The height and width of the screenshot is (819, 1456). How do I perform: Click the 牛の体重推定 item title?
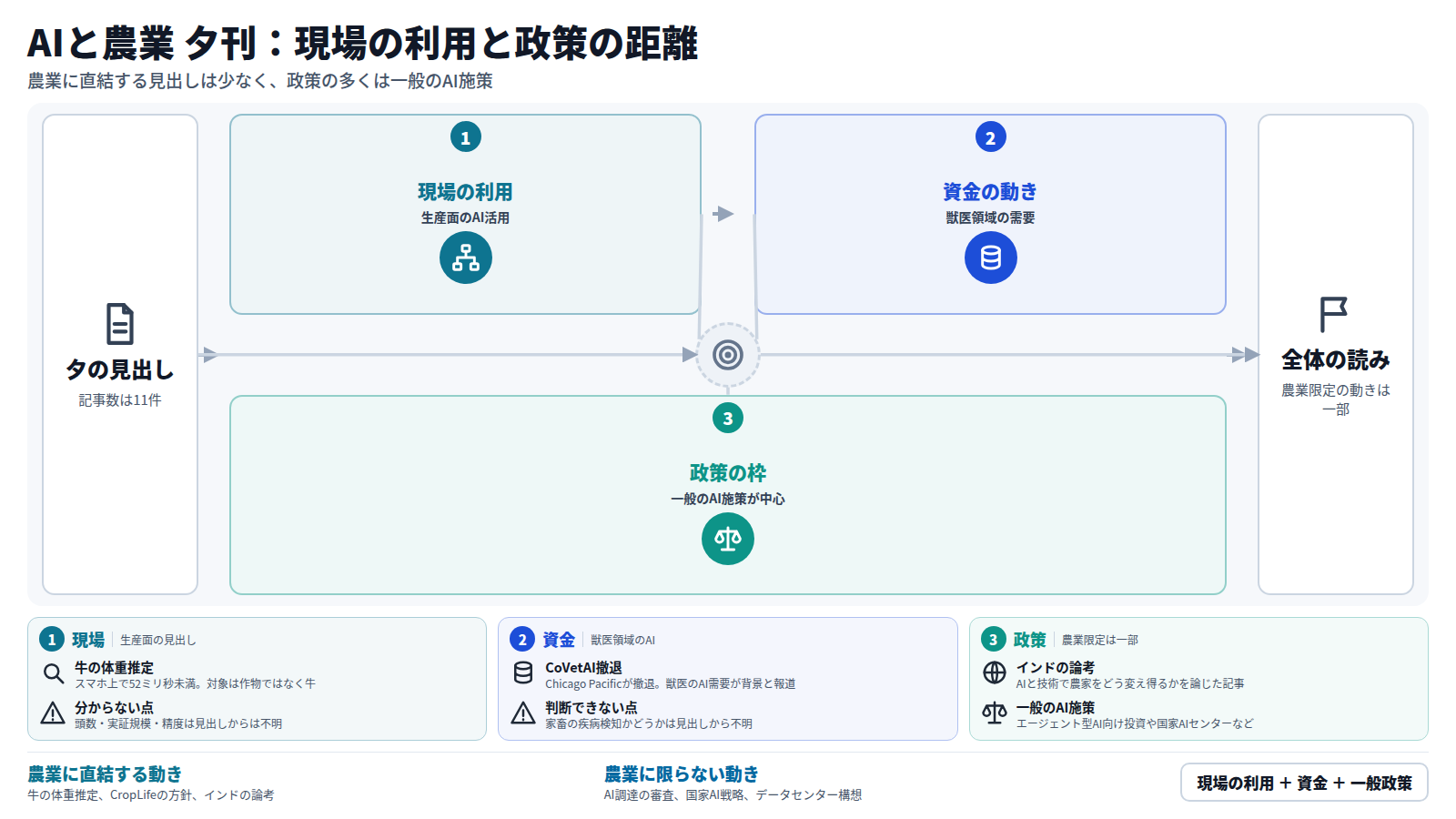(x=115, y=668)
